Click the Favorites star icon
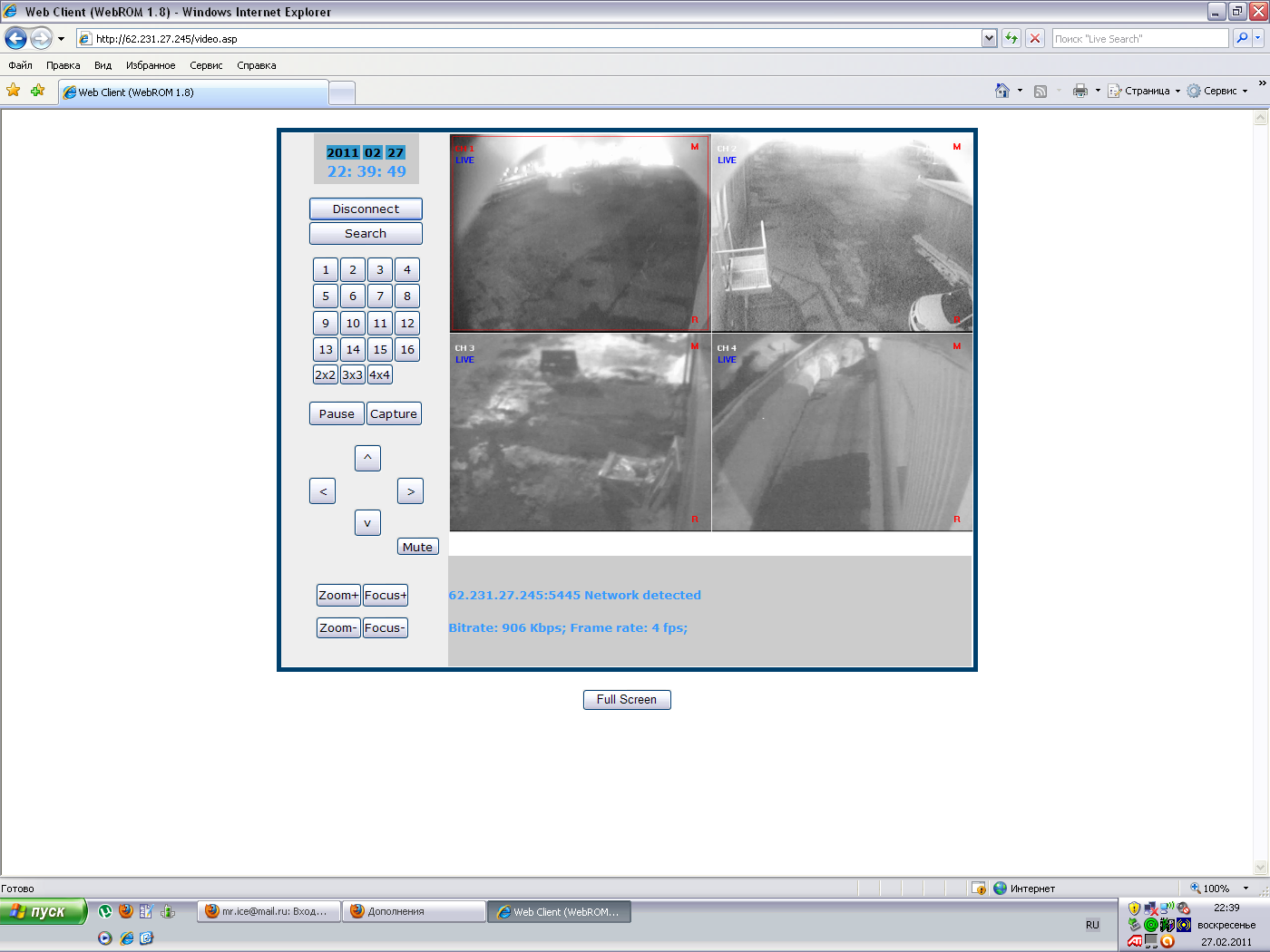 tap(13, 91)
